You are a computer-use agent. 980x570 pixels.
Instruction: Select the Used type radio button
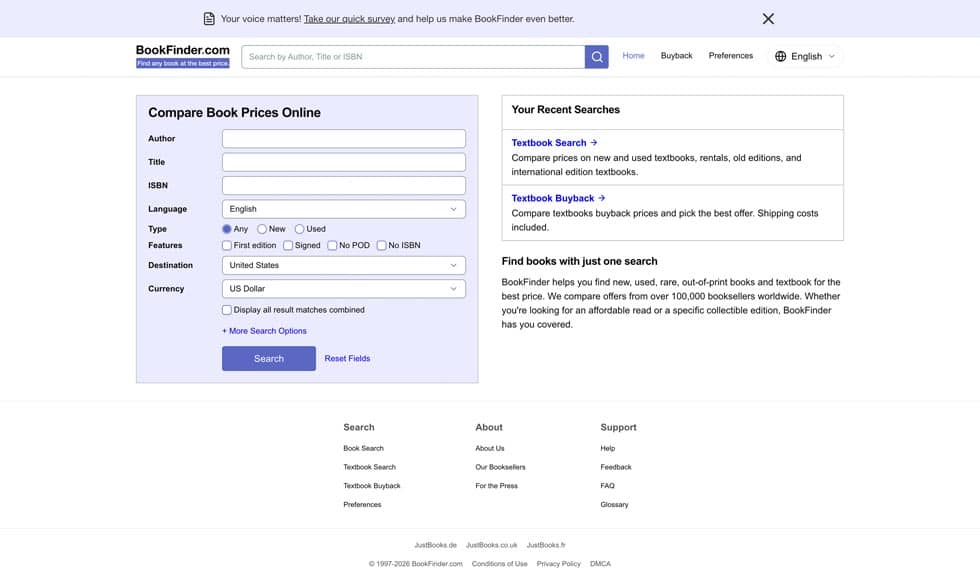(x=299, y=229)
